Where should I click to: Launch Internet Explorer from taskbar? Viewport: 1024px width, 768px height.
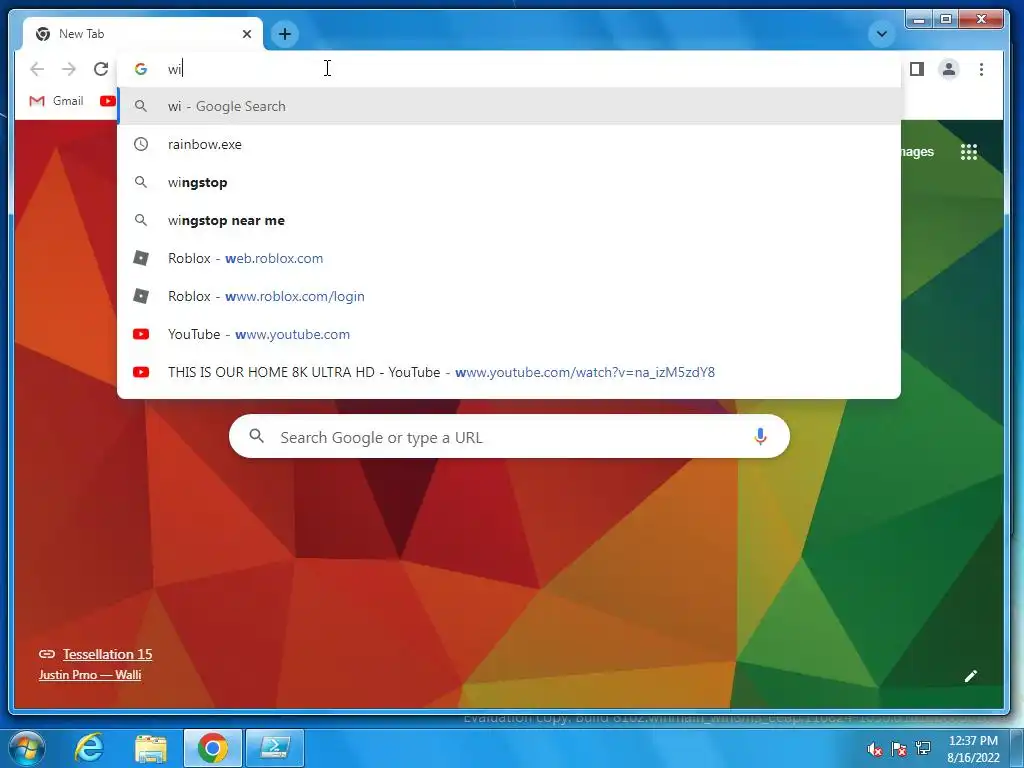89,748
